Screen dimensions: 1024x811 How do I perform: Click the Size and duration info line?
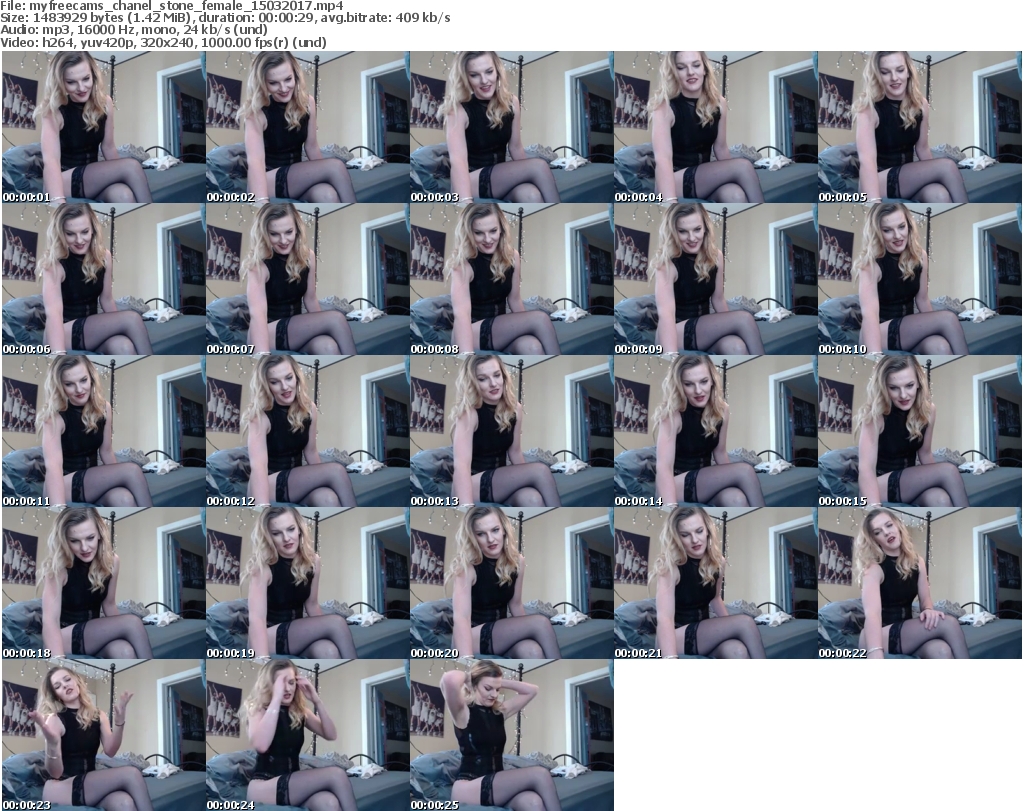click(225, 18)
